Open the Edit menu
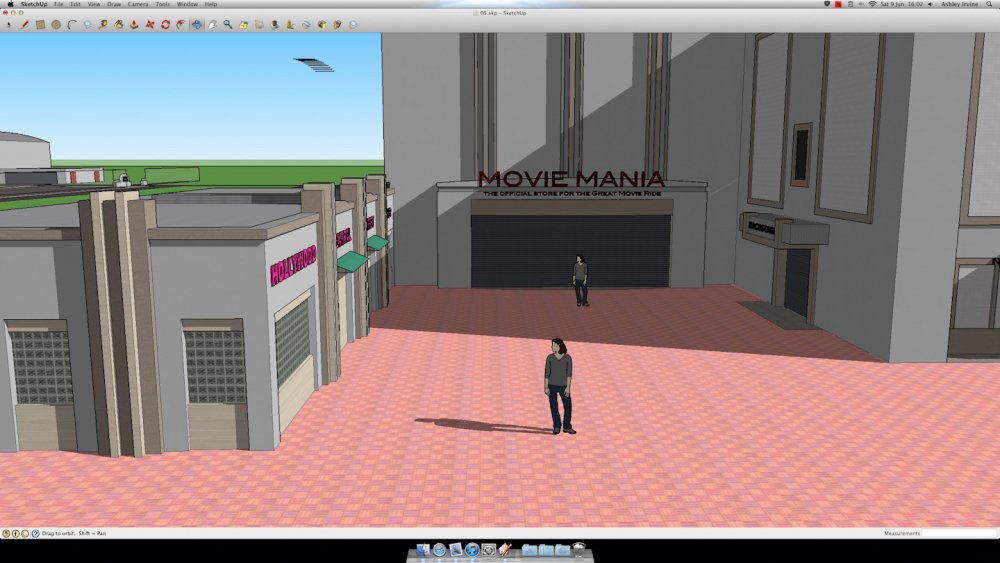The image size is (1000, 563). (x=75, y=4)
